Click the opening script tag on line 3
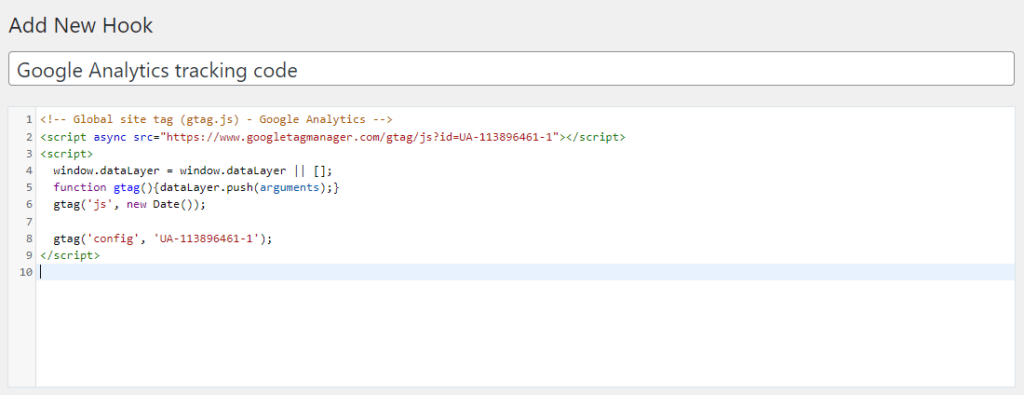The width and height of the screenshot is (1024, 395). pyautogui.click(x=67, y=153)
